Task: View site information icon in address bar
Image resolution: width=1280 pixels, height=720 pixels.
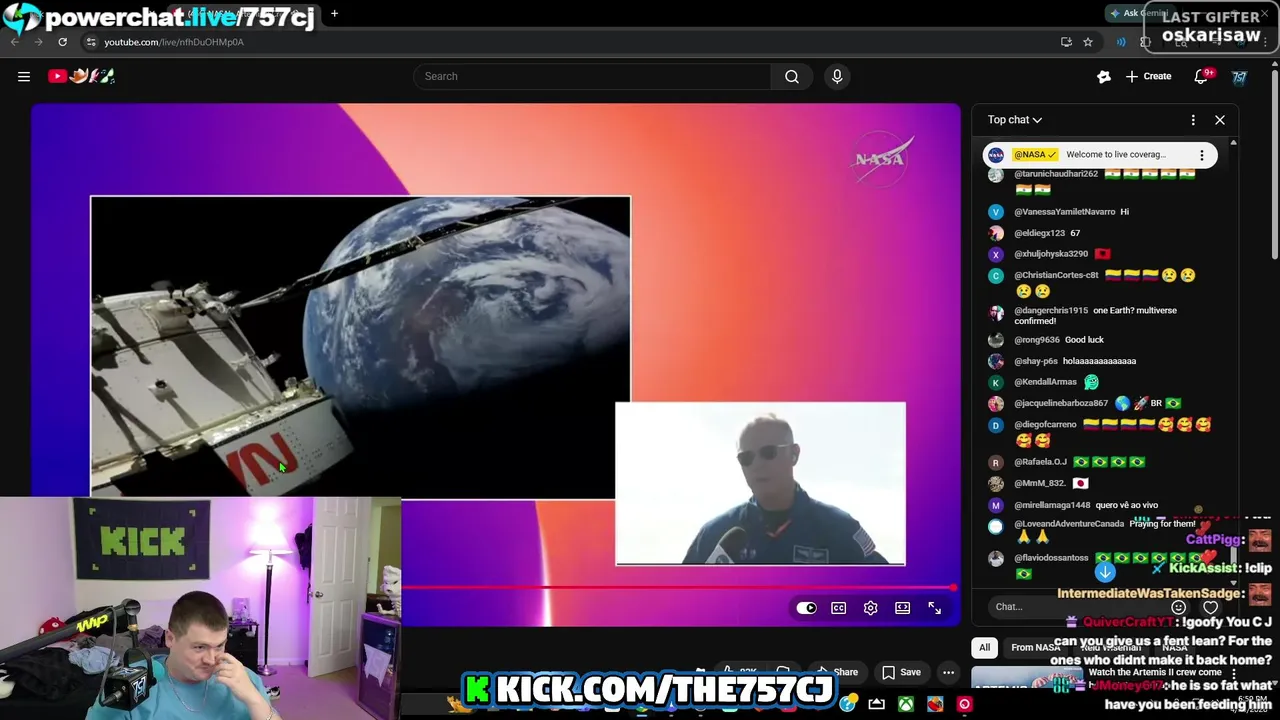Action: point(91,42)
